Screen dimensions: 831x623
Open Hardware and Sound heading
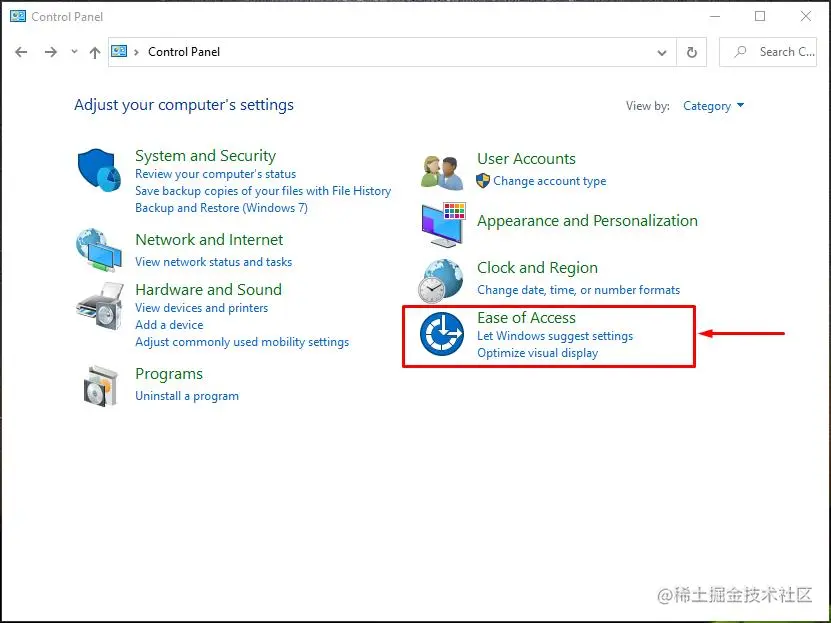[x=209, y=290]
